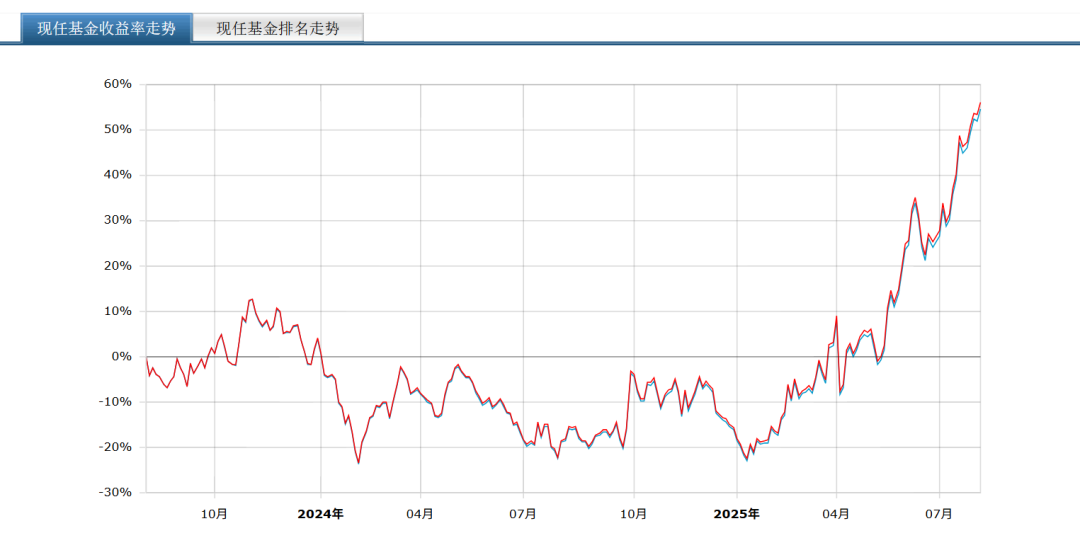Click the 20% y-axis label

pos(117,266)
